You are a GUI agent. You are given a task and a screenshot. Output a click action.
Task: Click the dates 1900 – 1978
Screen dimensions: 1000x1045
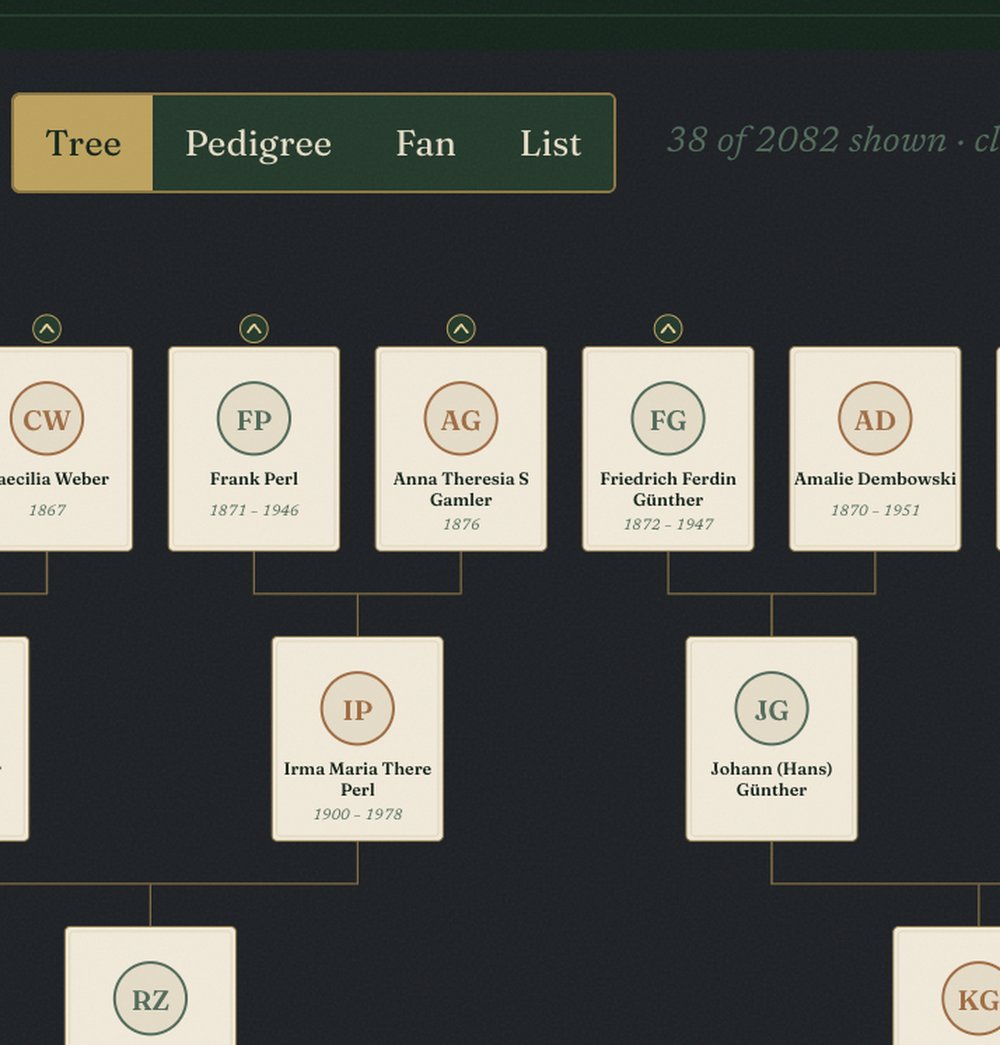(357, 814)
